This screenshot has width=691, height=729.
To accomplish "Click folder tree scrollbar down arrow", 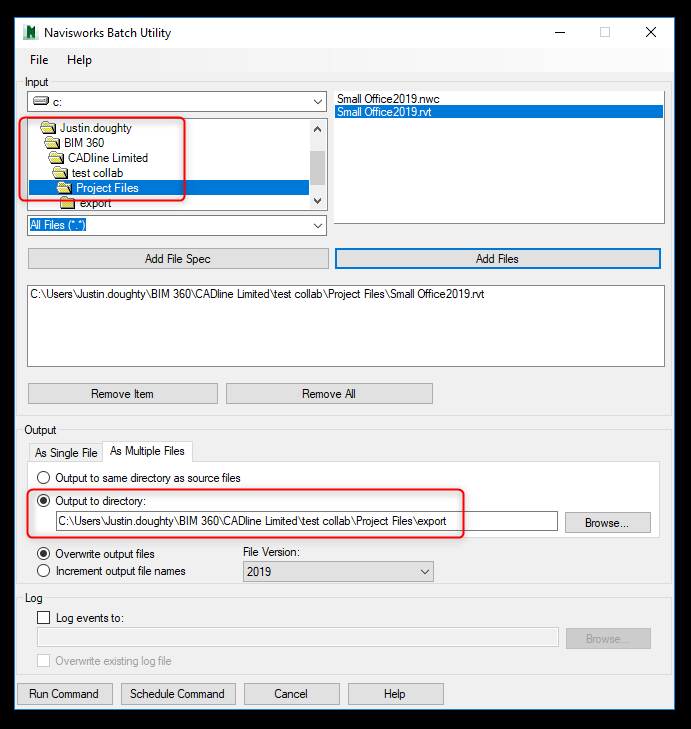I will coord(318,201).
